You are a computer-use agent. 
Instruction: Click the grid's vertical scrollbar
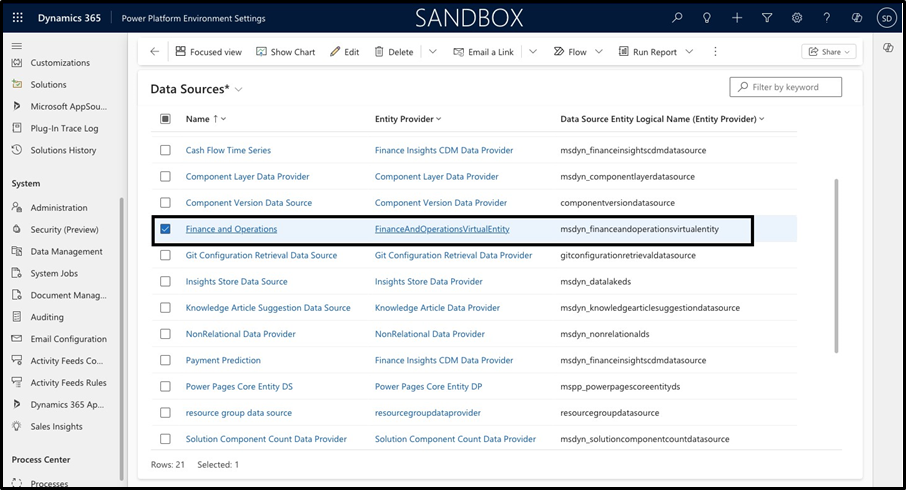point(836,265)
